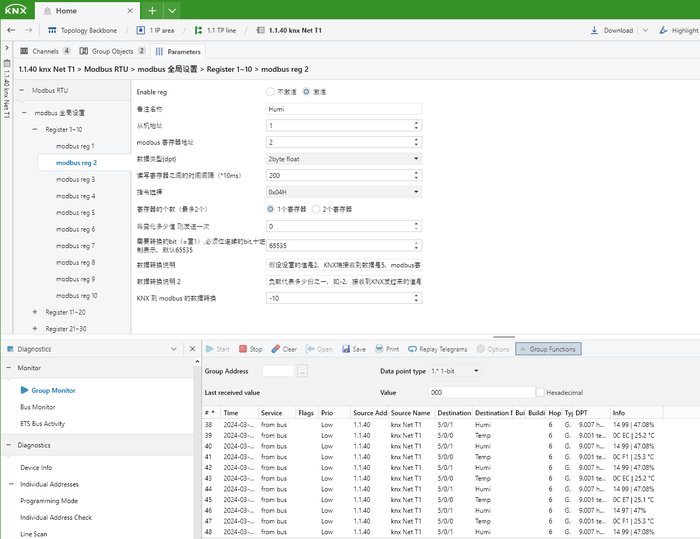
Task: Click the 1.1.40 knx Net T1 breadcrumb
Action: click(289, 30)
